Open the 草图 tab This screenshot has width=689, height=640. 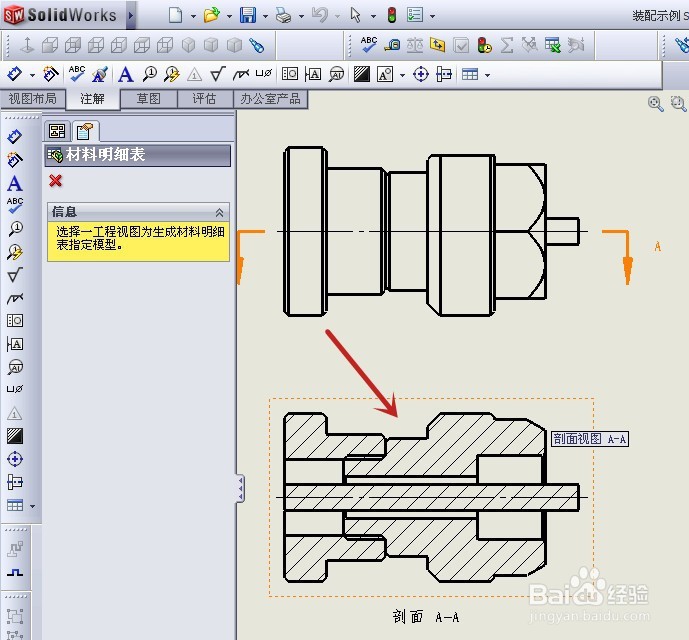(x=149, y=99)
